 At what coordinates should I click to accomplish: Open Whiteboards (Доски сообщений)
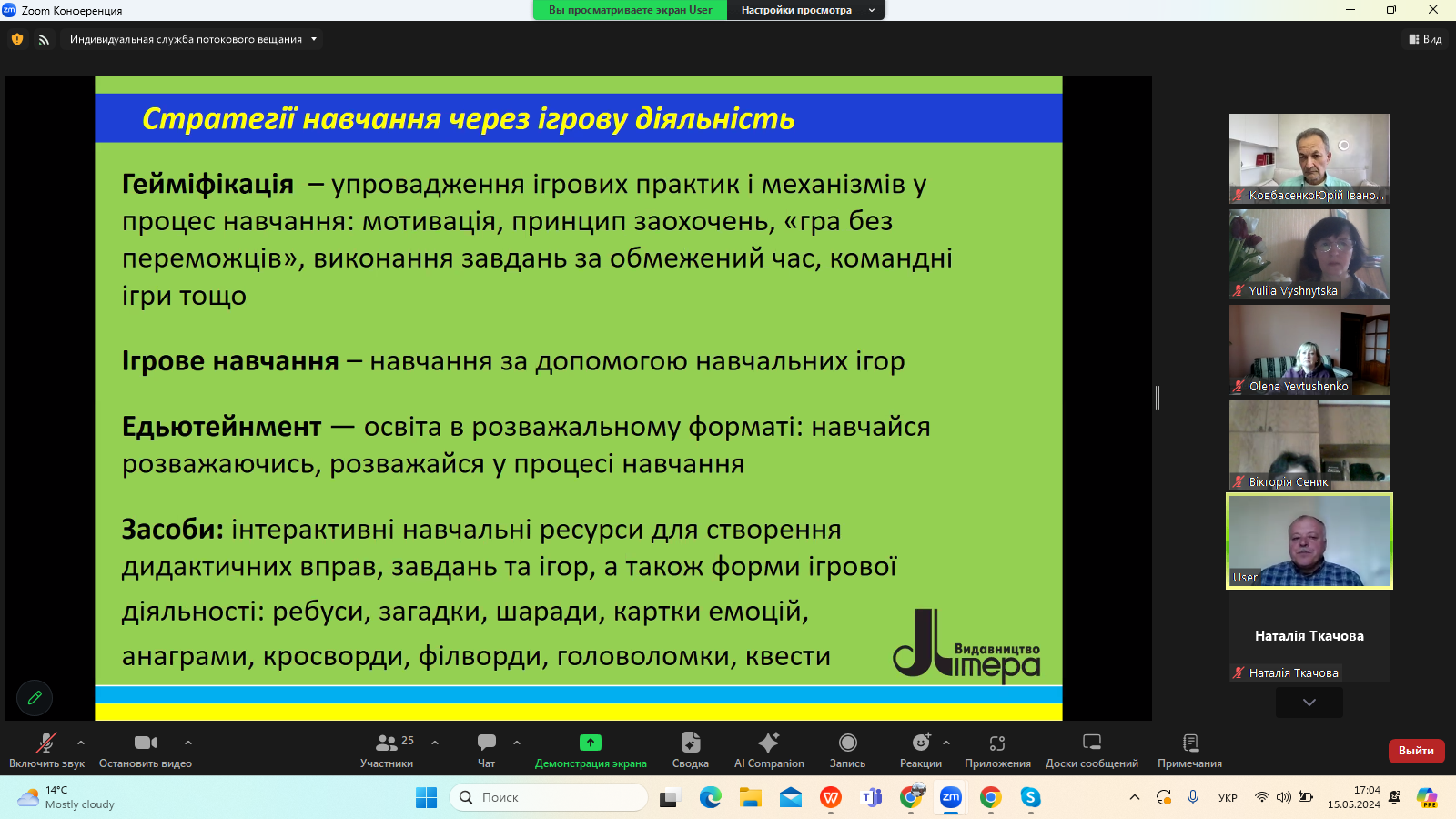1091,750
